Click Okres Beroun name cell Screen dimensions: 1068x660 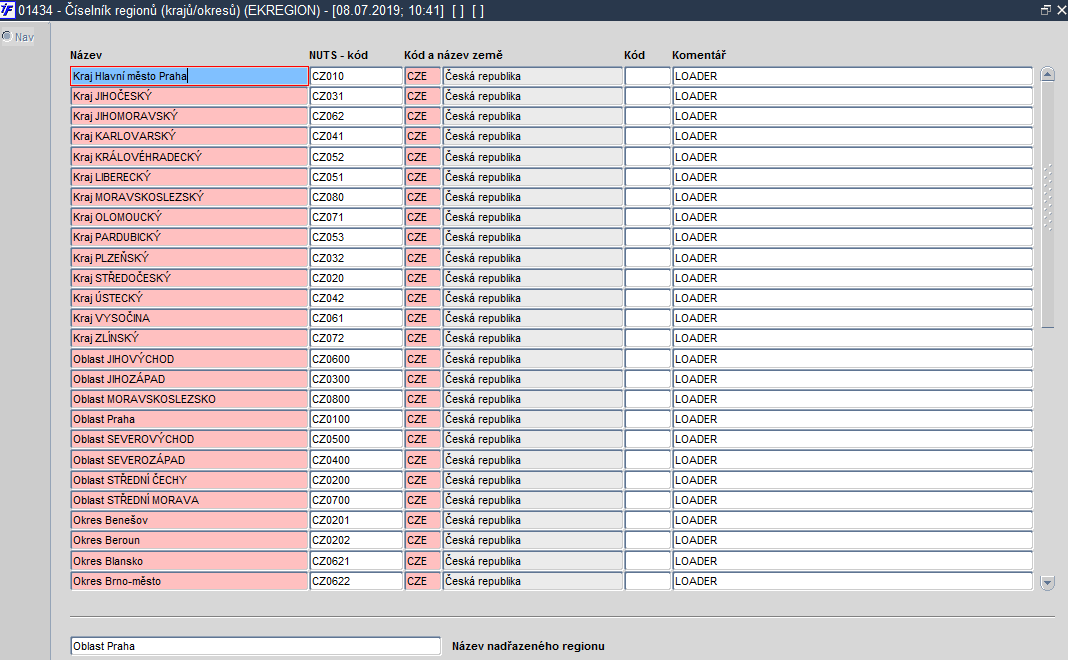pyautogui.click(x=189, y=541)
